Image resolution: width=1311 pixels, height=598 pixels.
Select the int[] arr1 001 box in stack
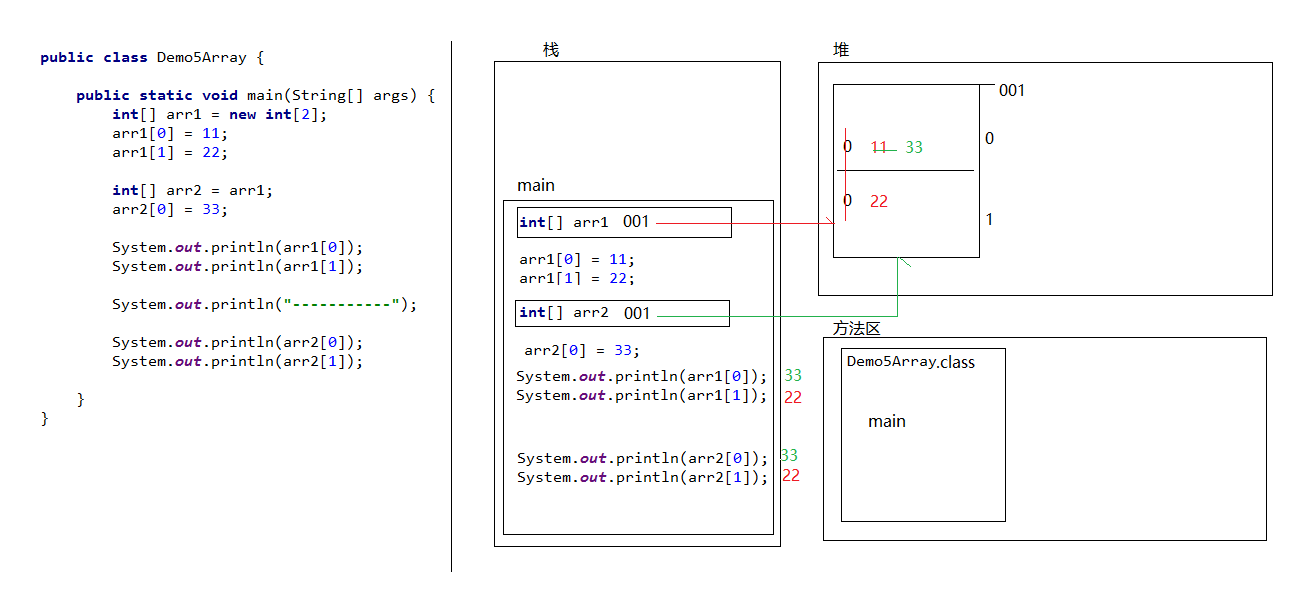click(624, 222)
